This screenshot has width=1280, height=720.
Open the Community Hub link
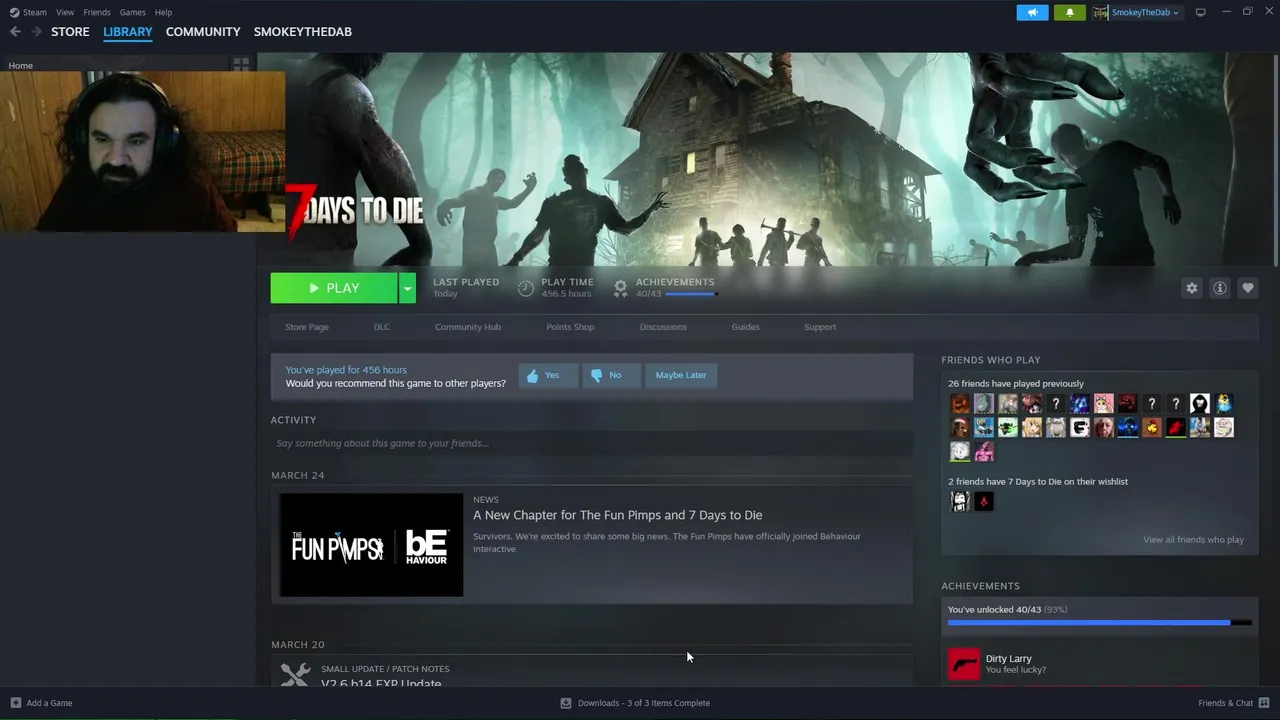[468, 327]
